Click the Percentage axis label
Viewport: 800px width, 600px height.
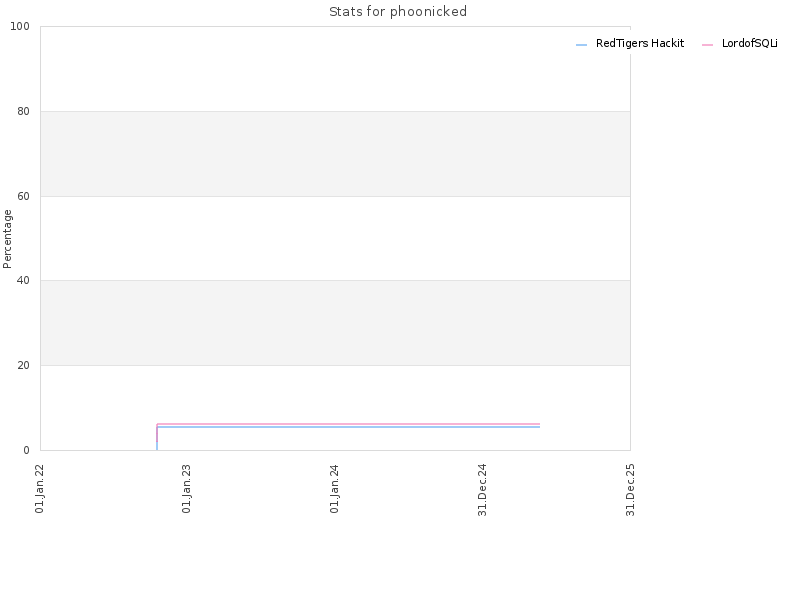7,239
